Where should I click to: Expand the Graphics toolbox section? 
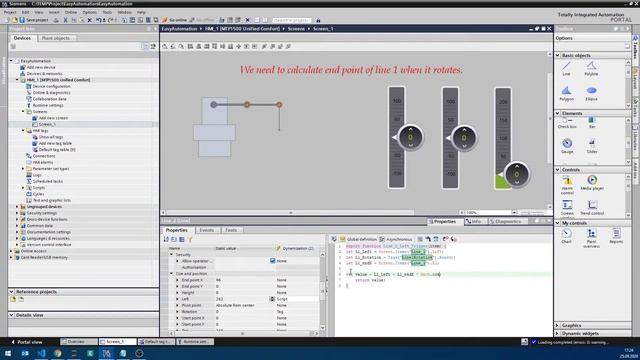coord(558,325)
